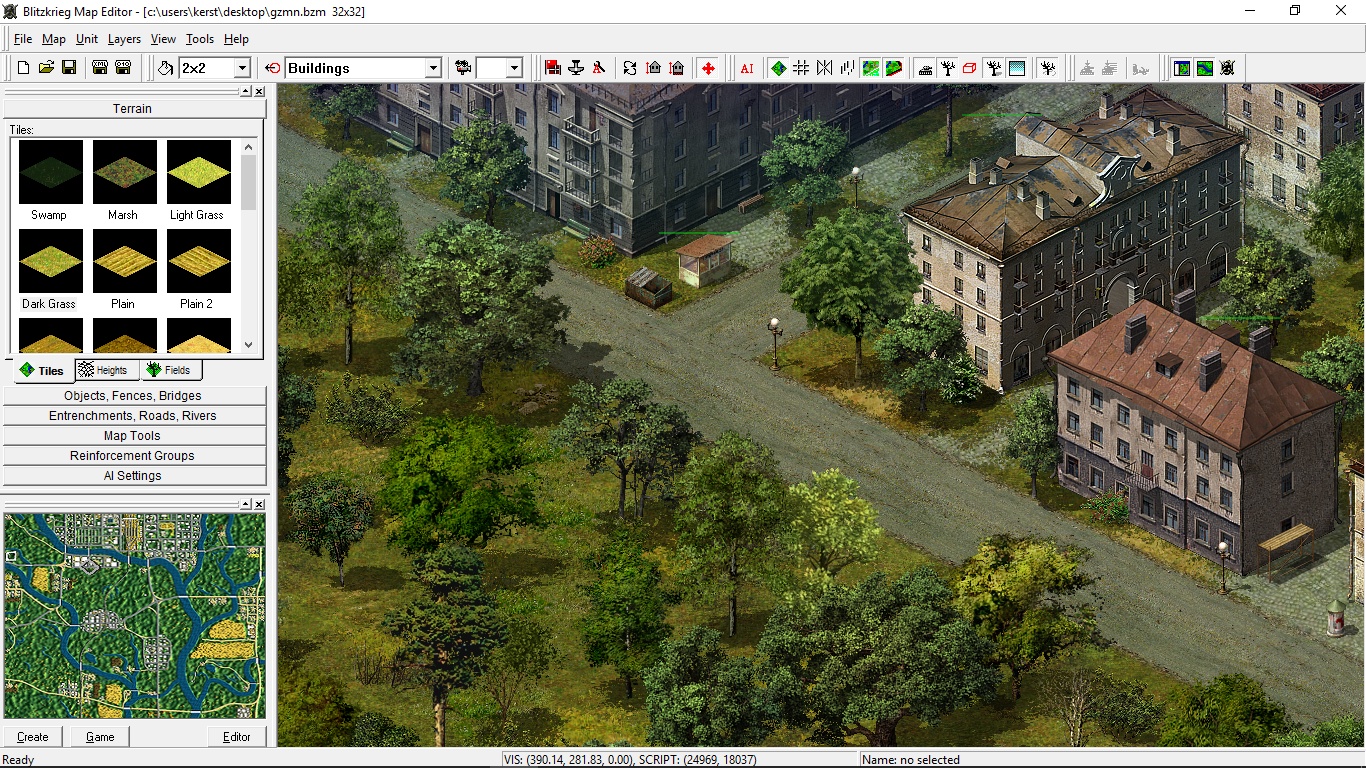The height and width of the screenshot is (768, 1366).
Task: Open the 2x2 brush size dropdown
Action: pos(241,68)
